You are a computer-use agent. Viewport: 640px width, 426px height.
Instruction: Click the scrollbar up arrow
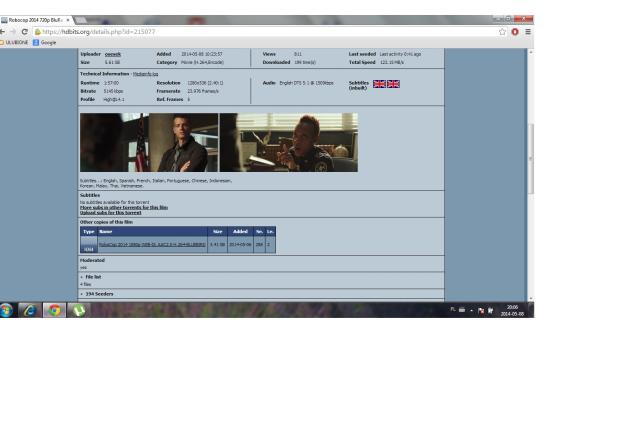531,52
